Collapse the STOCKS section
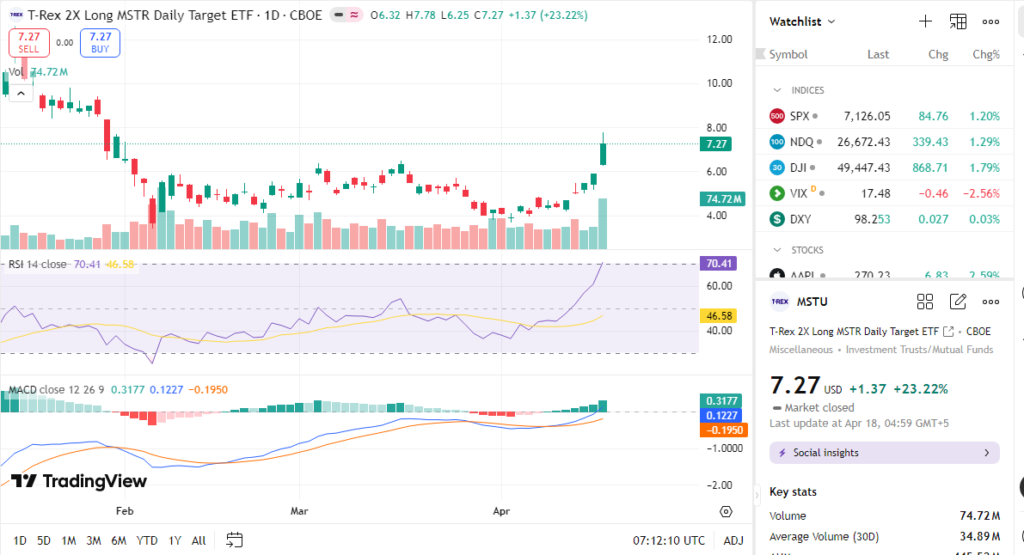1024x555 pixels. point(777,249)
